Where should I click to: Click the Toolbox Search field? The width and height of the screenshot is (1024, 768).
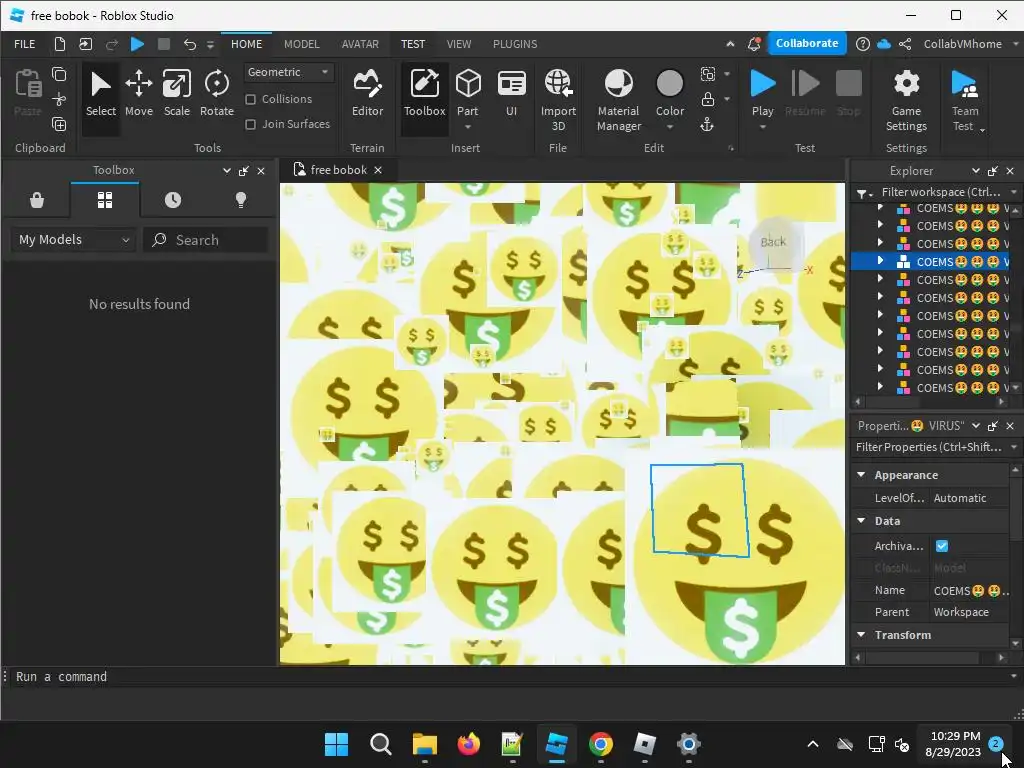click(205, 240)
